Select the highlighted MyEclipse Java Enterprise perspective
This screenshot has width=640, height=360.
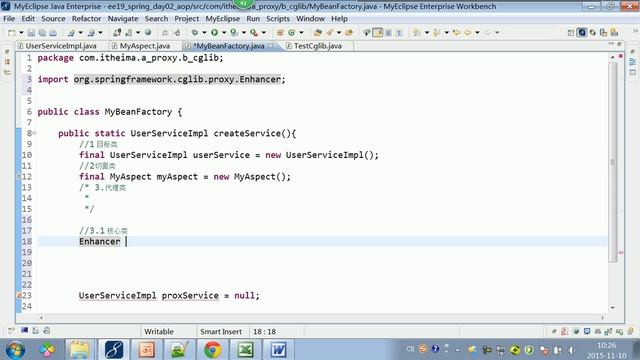pos(582,33)
